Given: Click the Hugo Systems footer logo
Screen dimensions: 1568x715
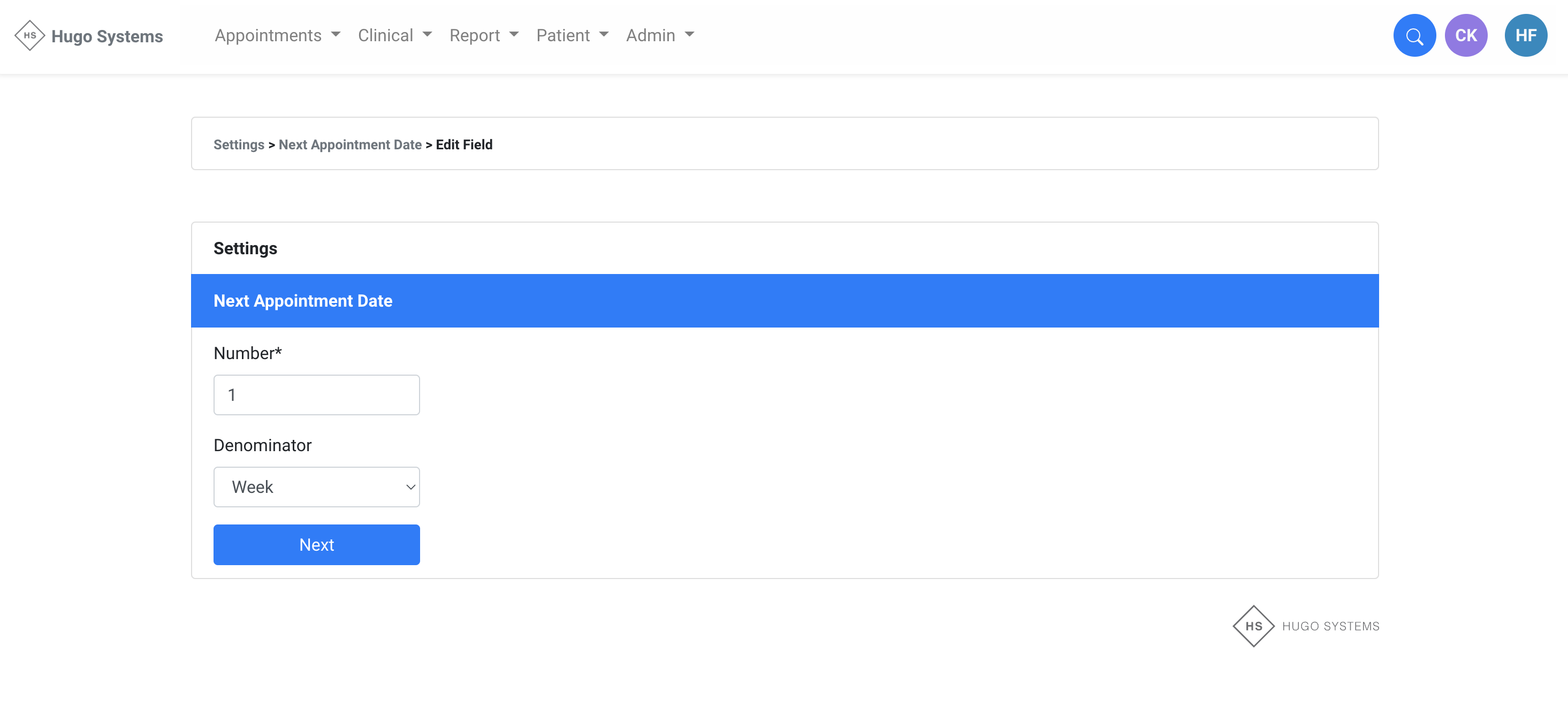Looking at the screenshot, I should pyautogui.click(x=1253, y=626).
